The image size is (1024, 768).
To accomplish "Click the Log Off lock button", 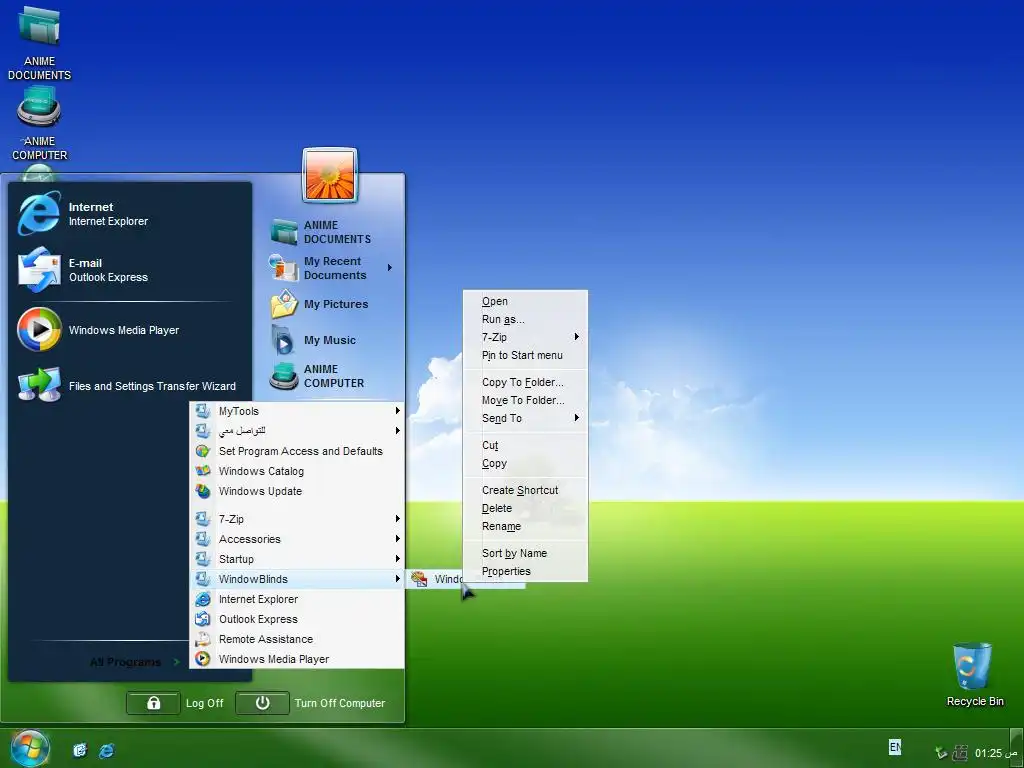I will 153,703.
